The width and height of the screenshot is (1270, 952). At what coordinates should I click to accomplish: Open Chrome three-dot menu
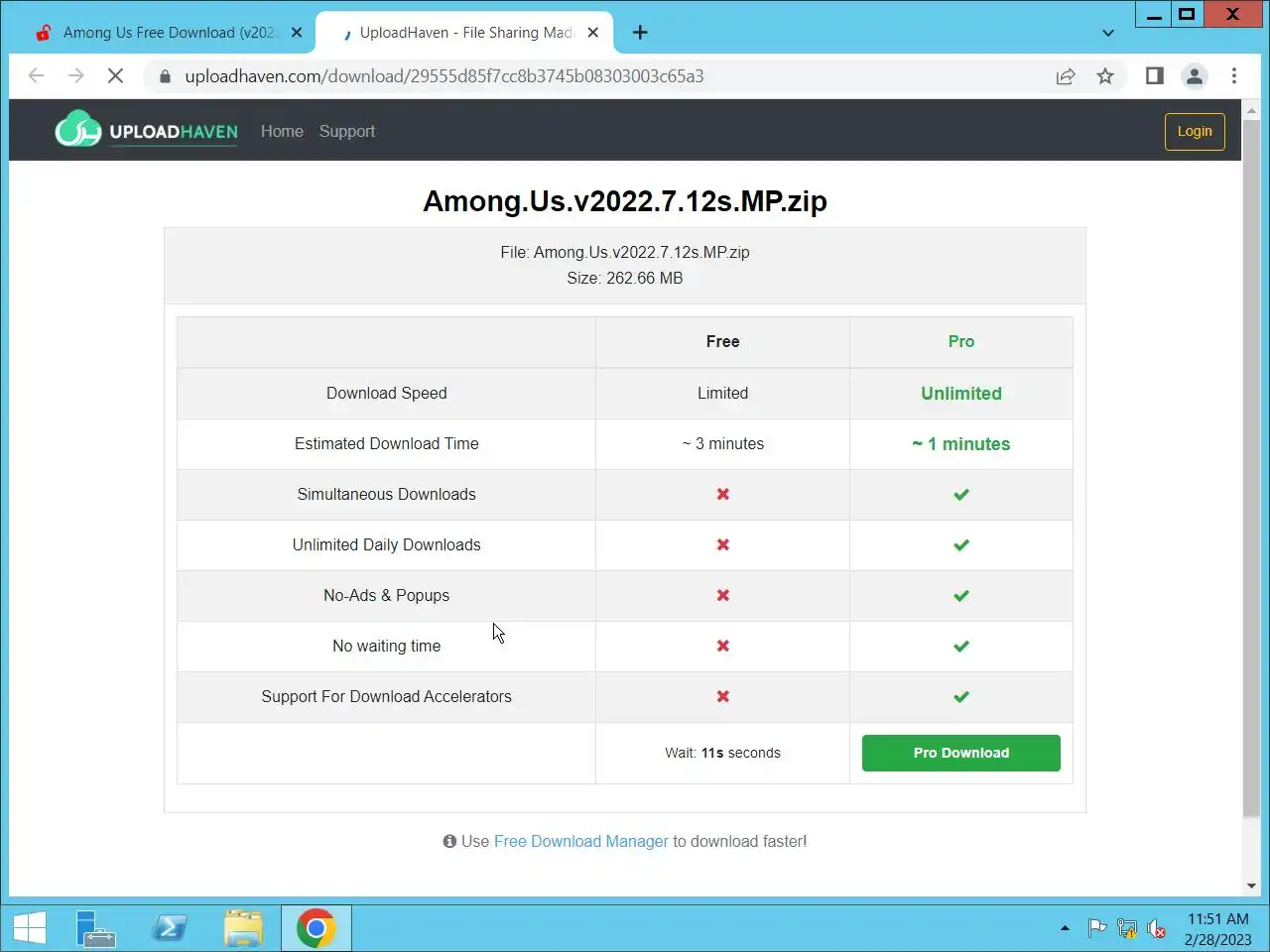point(1234,76)
